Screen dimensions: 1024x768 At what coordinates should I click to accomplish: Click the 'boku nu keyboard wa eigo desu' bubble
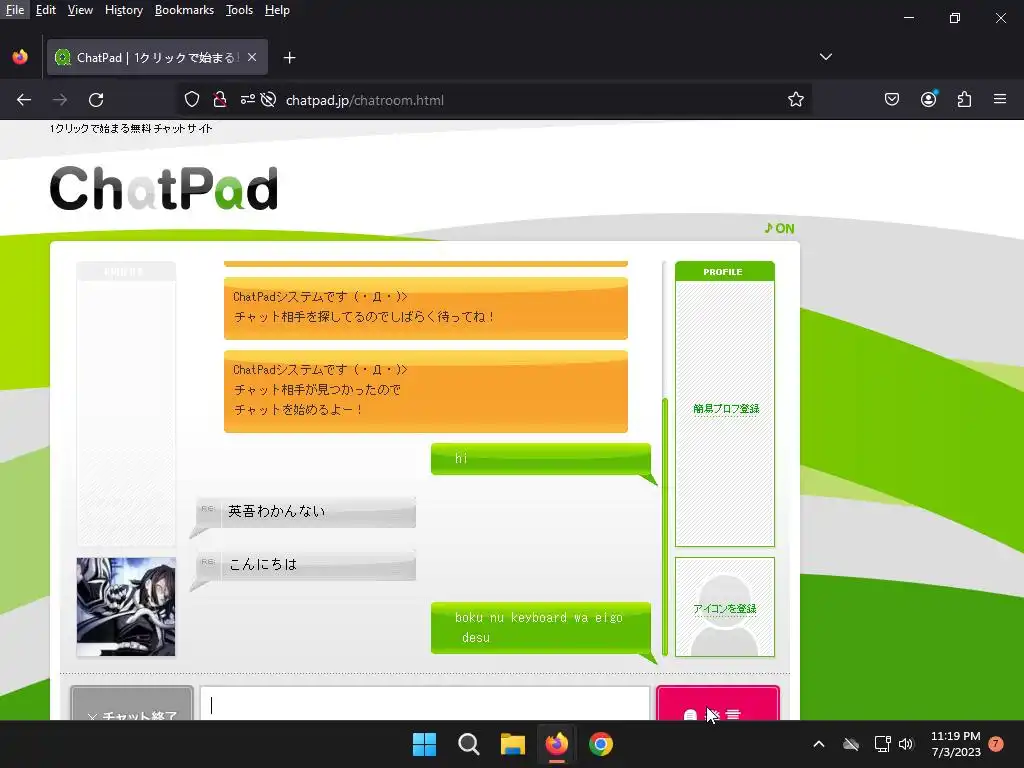click(x=541, y=627)
